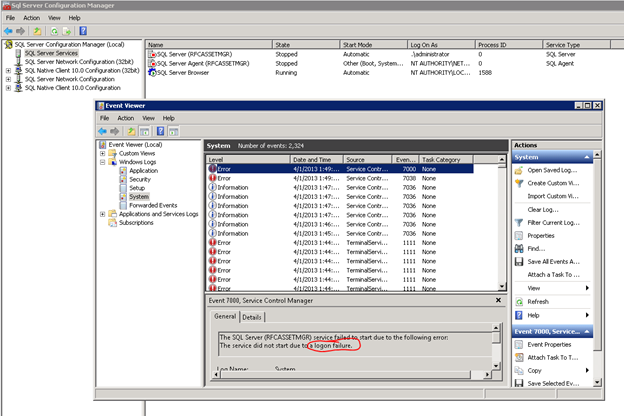Close event preview pane with X

click(x=498, y=301)
